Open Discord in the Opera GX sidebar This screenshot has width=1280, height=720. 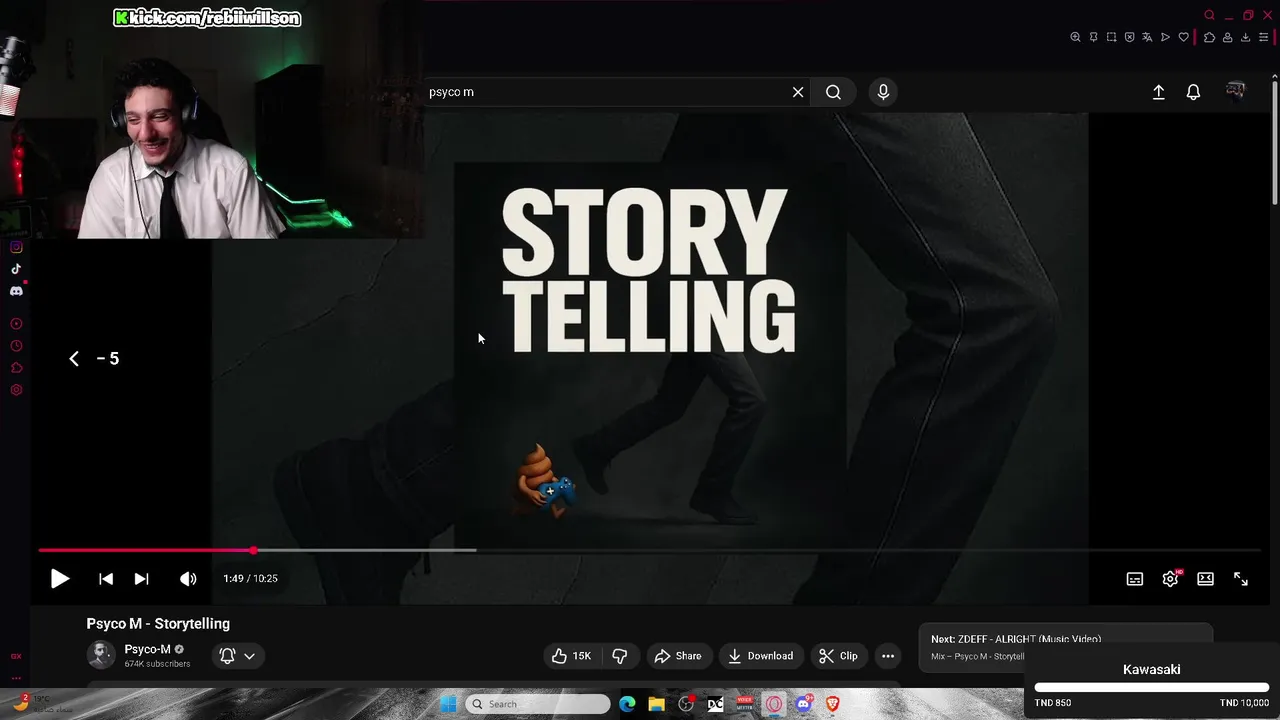click(x=16, y=291)
